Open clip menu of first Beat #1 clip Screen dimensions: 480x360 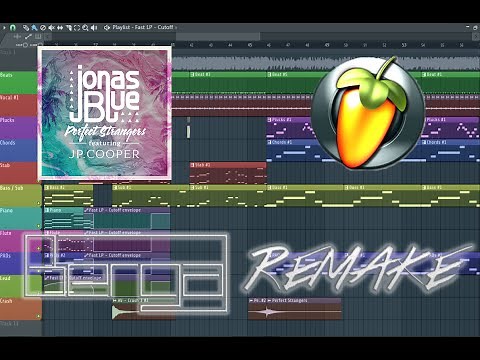pos(192,74)
